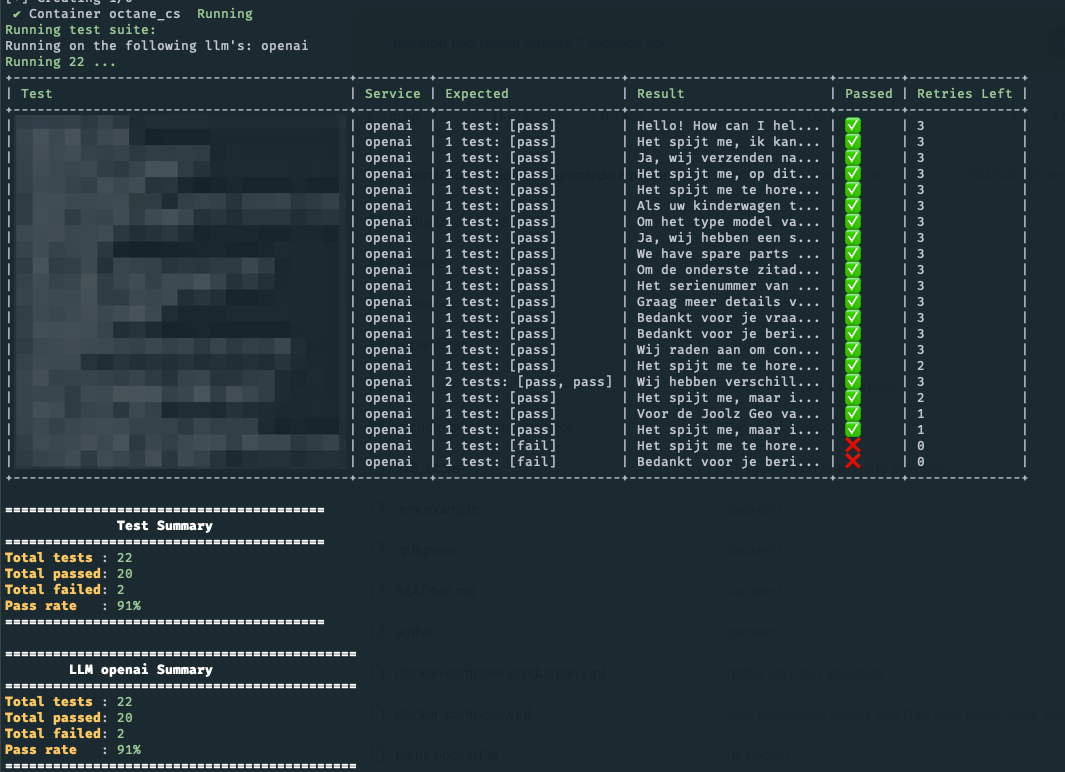1065x772 pixels.
Task: Click the "Result" column header
Action: 661,94
